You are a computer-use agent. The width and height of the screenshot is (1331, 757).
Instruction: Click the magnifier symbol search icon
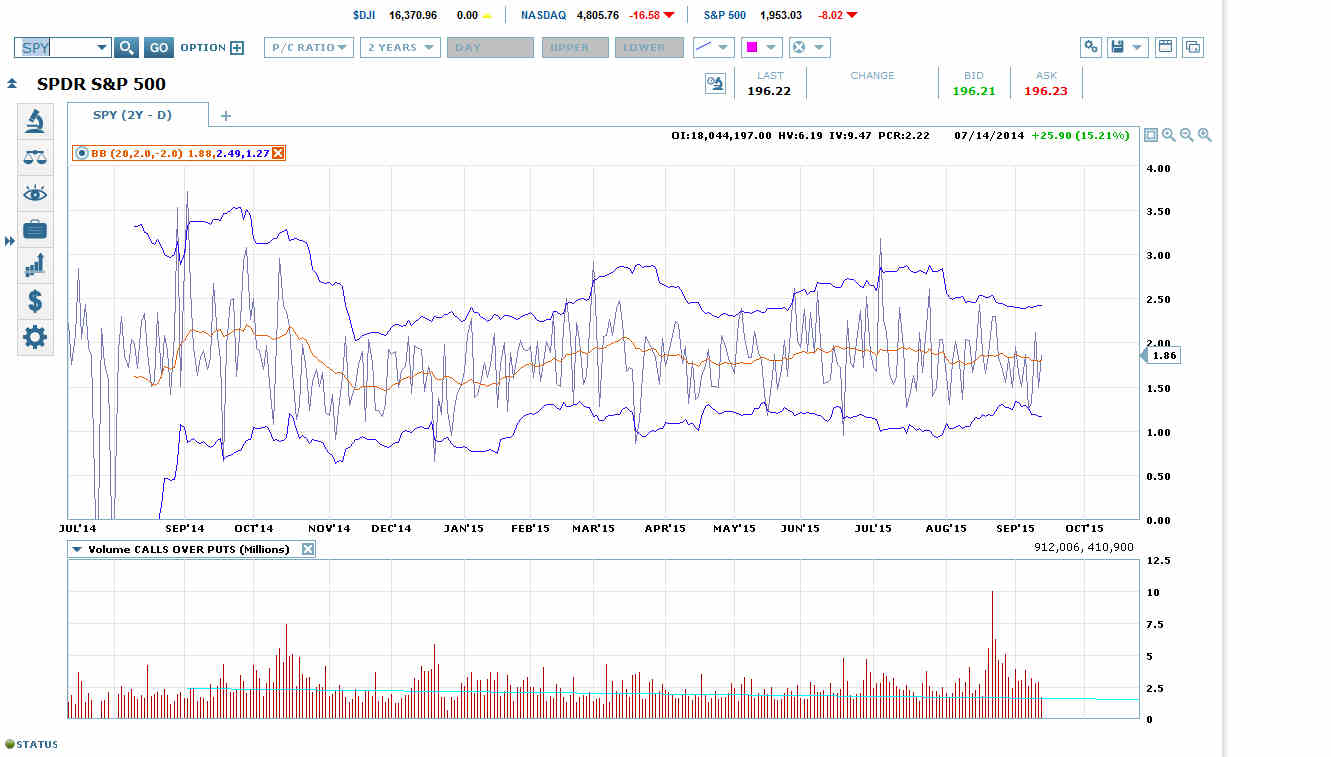pos(126,47)
